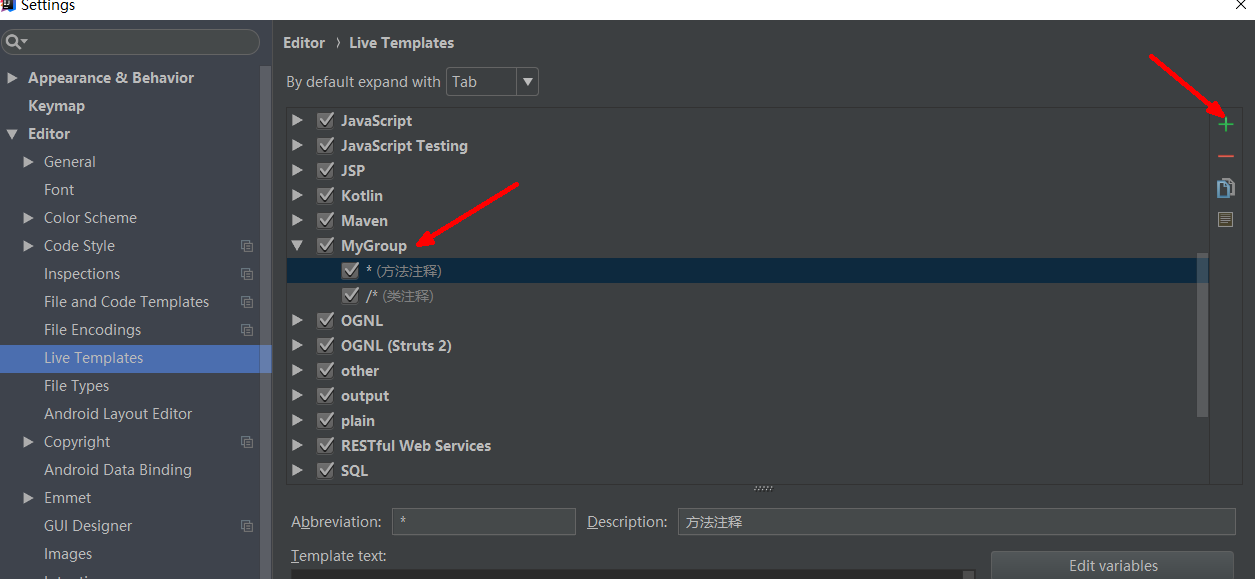
Task: Click the project-level icon beside Inspections
Action: [x=247, y=274]
